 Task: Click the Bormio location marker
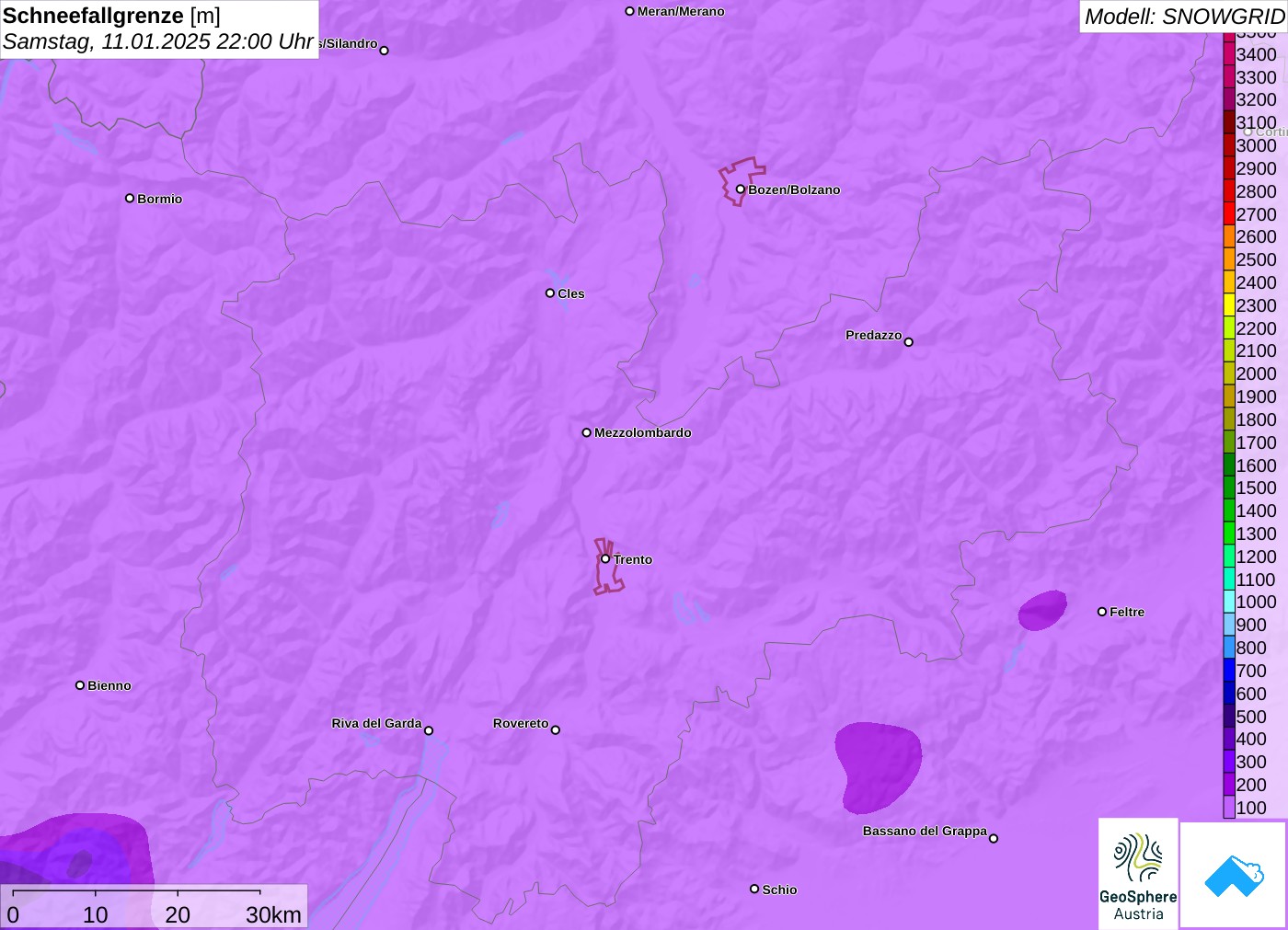130,198
